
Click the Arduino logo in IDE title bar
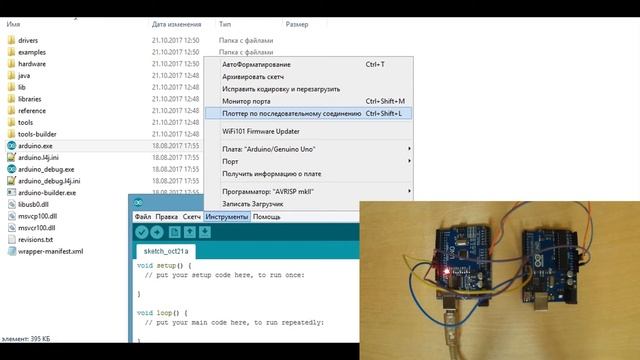pos(138,202)
